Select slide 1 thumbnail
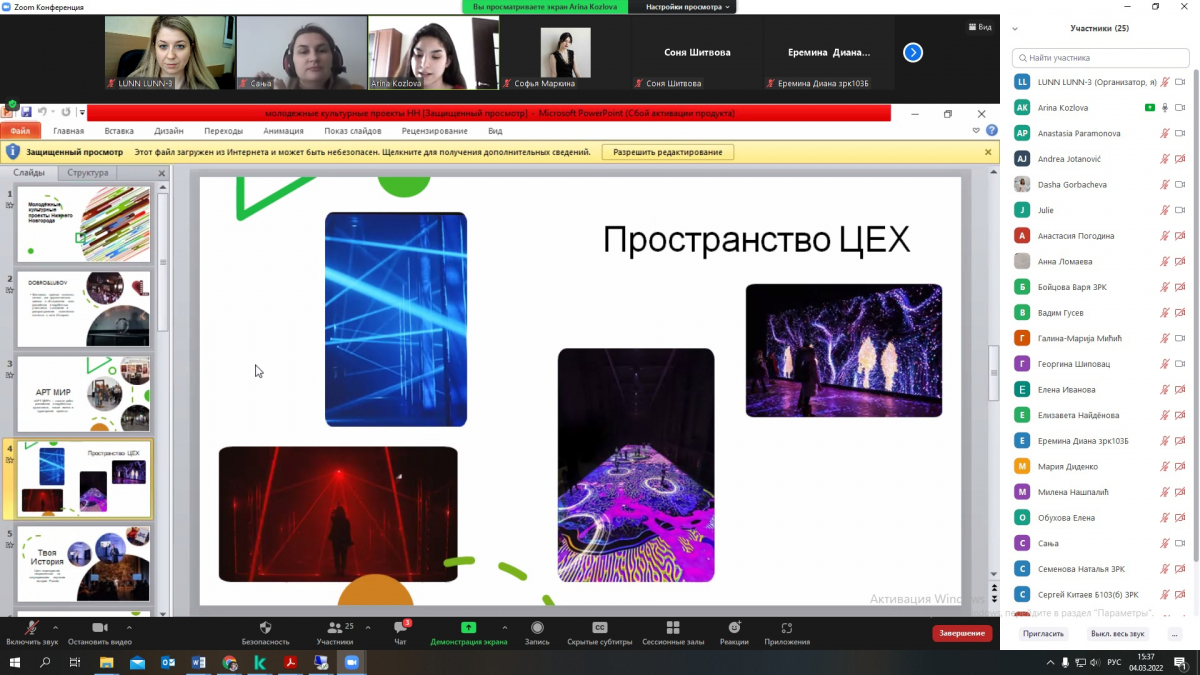 84,223
